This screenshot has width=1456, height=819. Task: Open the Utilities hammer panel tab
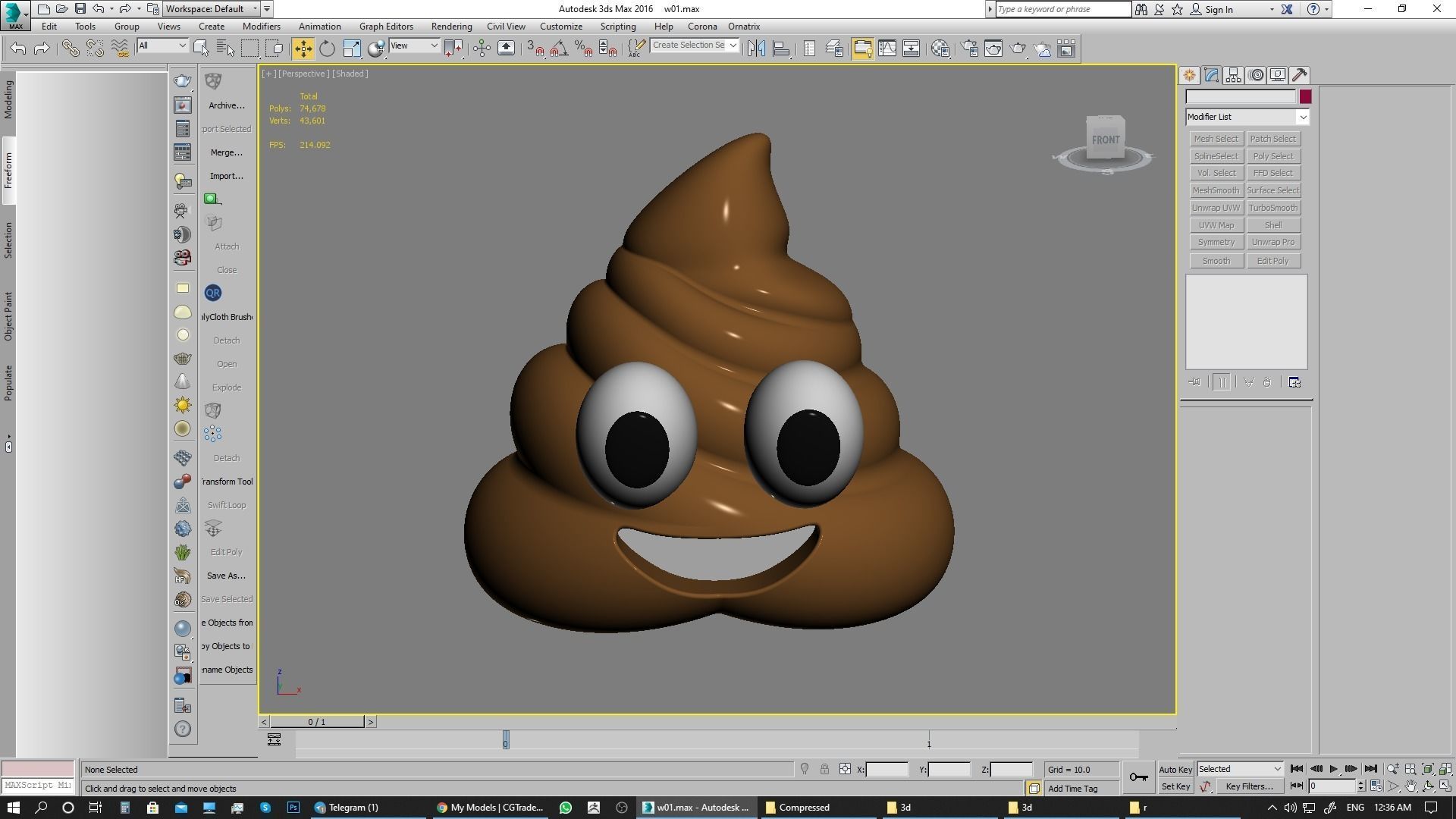pos(1300,75)
